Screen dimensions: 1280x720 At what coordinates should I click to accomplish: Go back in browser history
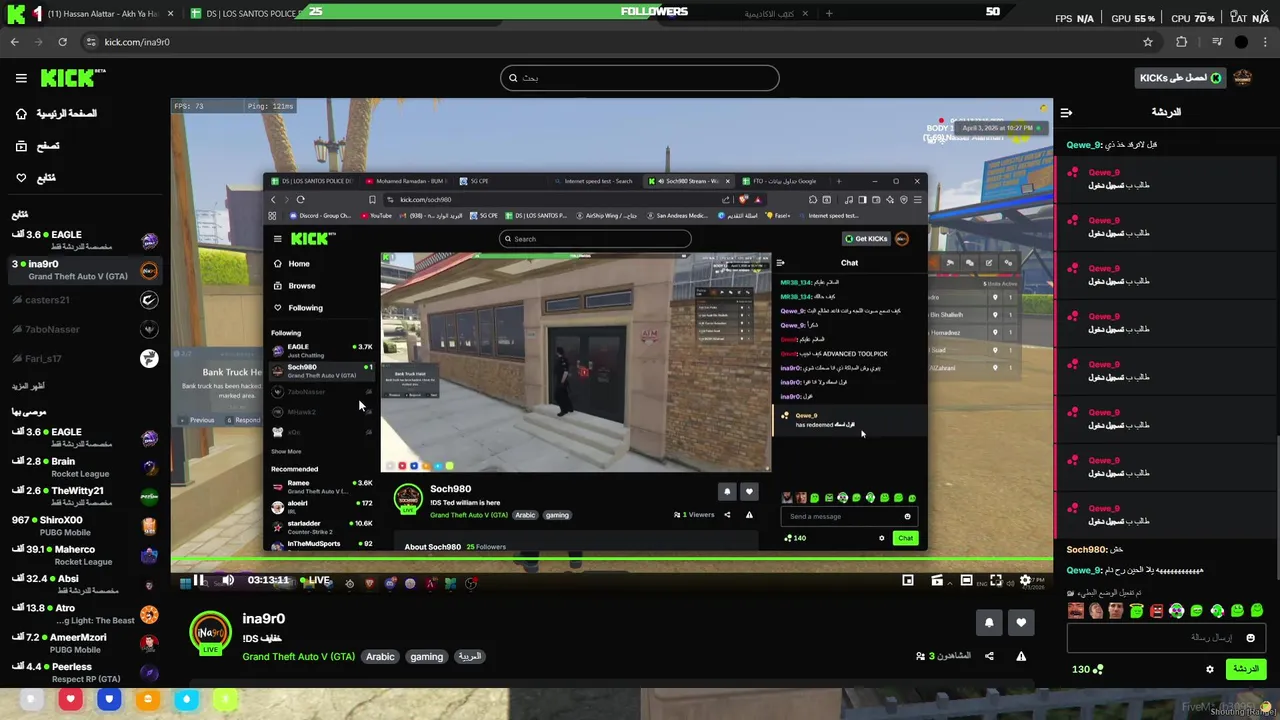14,42
